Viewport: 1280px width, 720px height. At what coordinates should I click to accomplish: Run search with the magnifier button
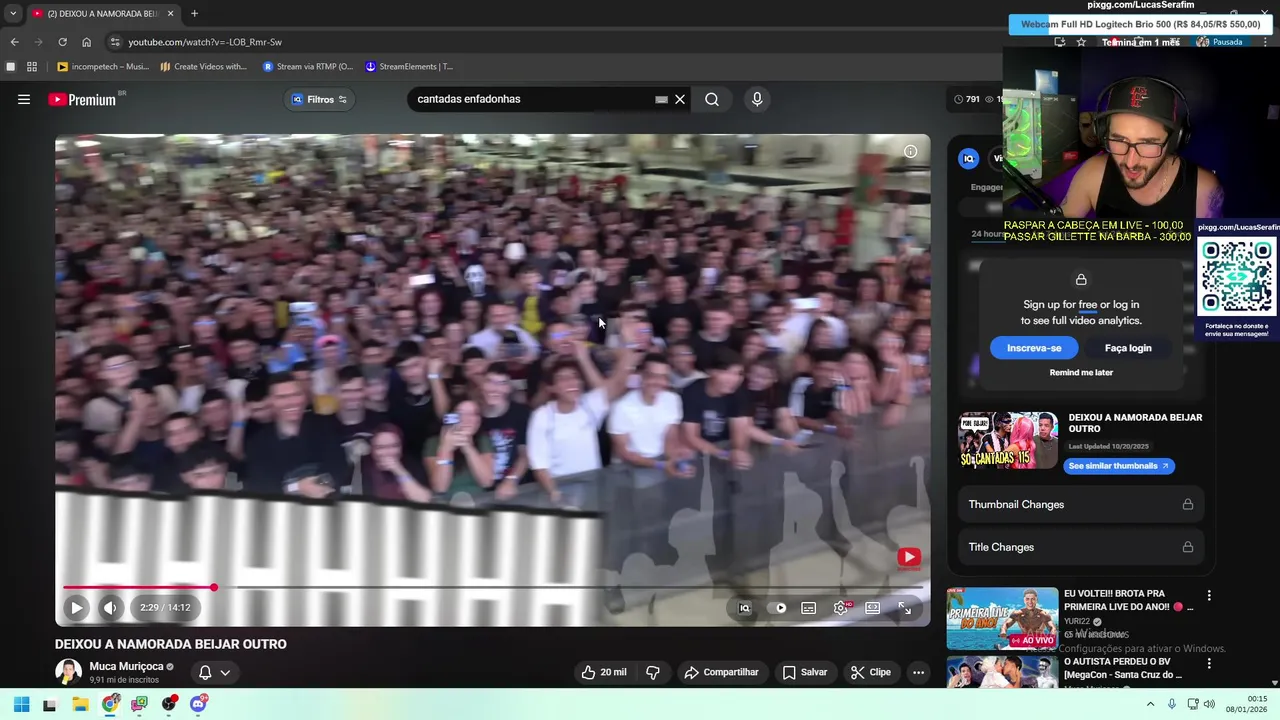click(x=712, y=99)
